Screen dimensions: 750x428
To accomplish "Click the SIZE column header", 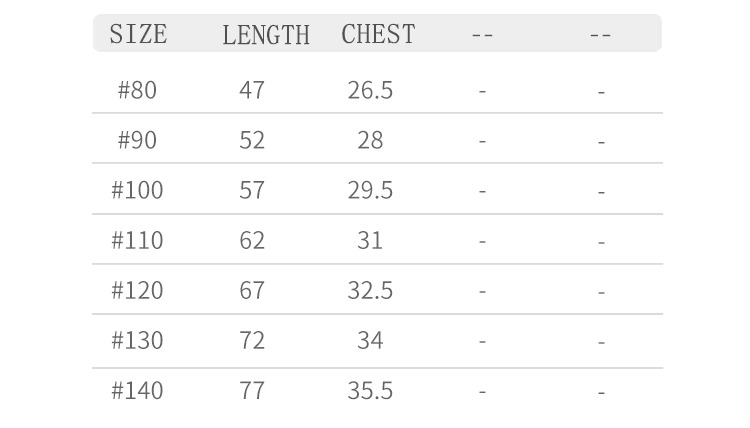I will (138, 34).
